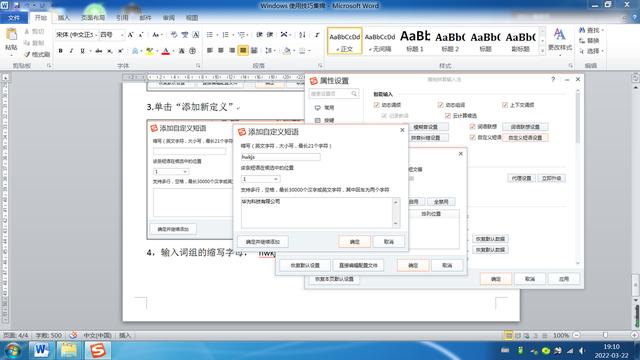
Task: Click the numbered list icon
Action: (225, 35)
